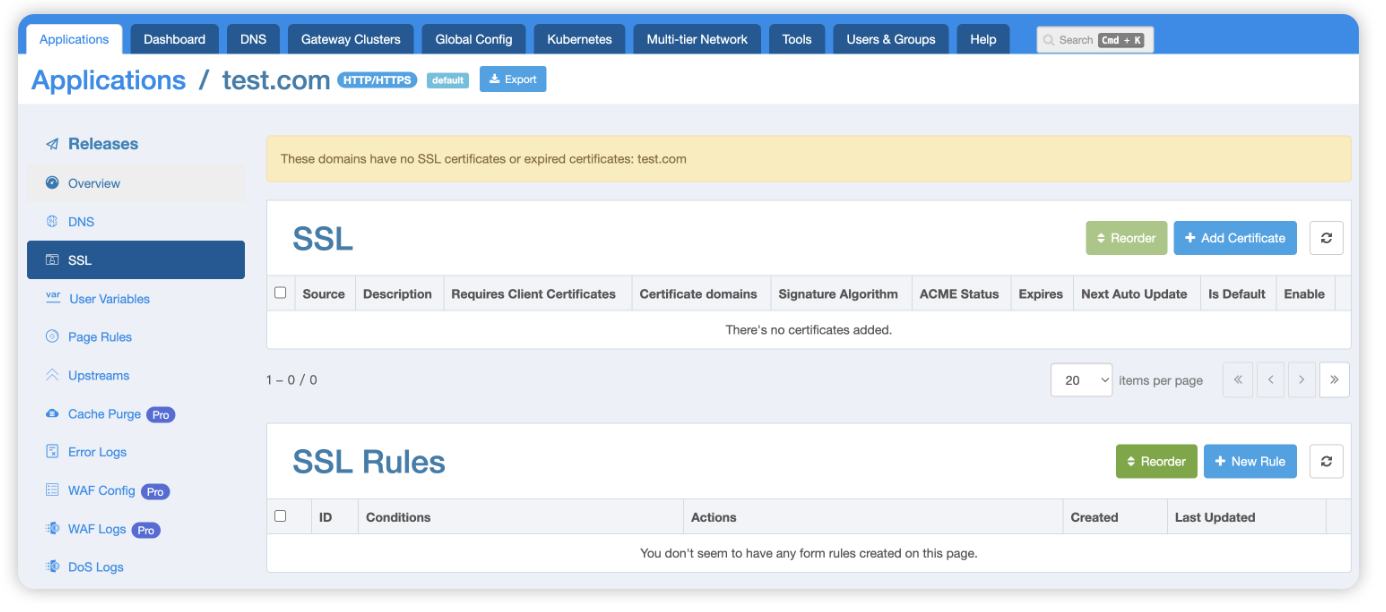
Task: Click the Search input field
Action: point(1094,40)
